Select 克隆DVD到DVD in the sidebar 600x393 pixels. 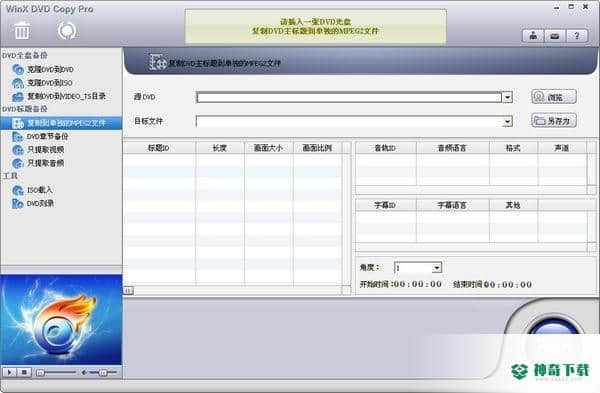(50, 69)
